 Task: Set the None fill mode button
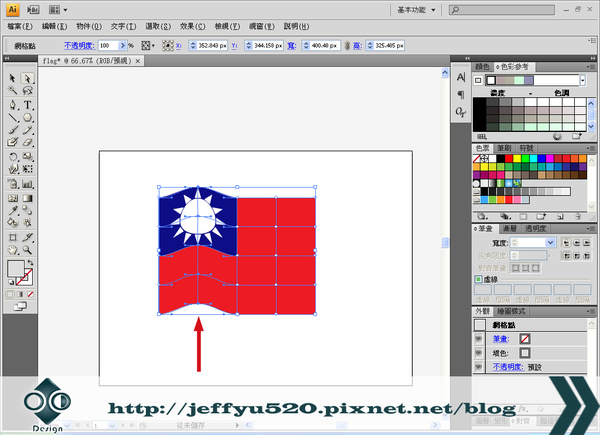pyautogui.click(x=30, y=294)
